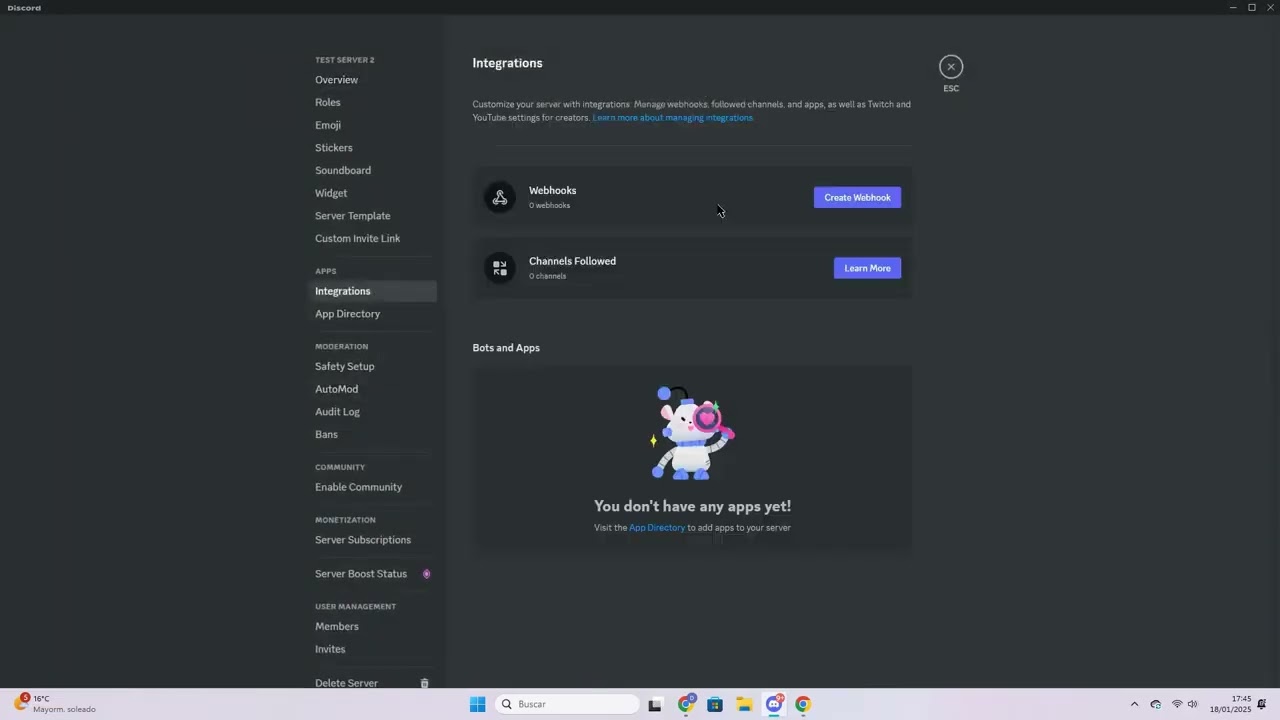Open Chrome with profile badge in taskbar
Image resolution: width=1280 pixels, height=720 pixels.
[x=686, y=704]
